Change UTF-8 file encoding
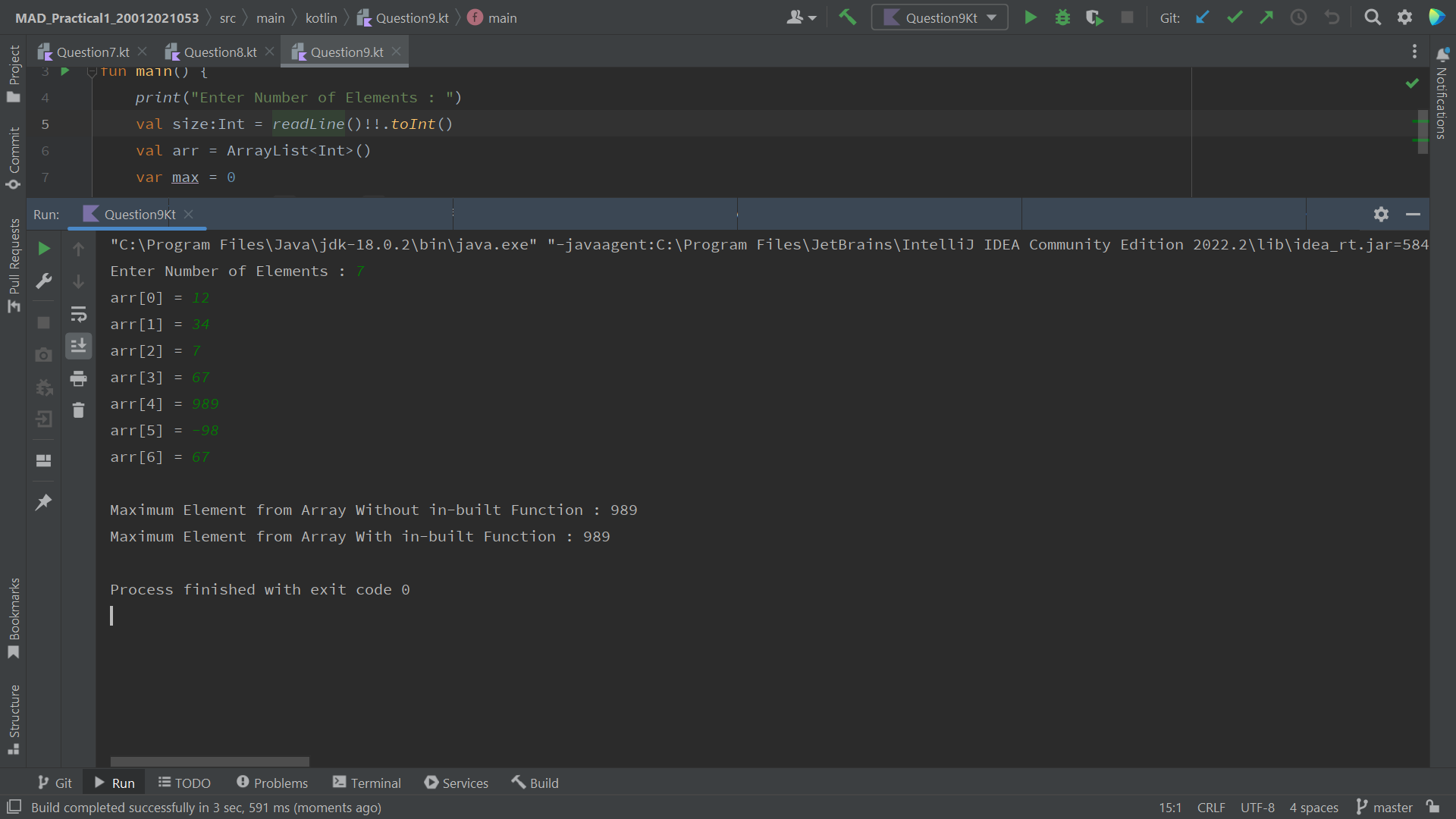The height and width of the screenshot is (819, 1456). pos(1257,808)
